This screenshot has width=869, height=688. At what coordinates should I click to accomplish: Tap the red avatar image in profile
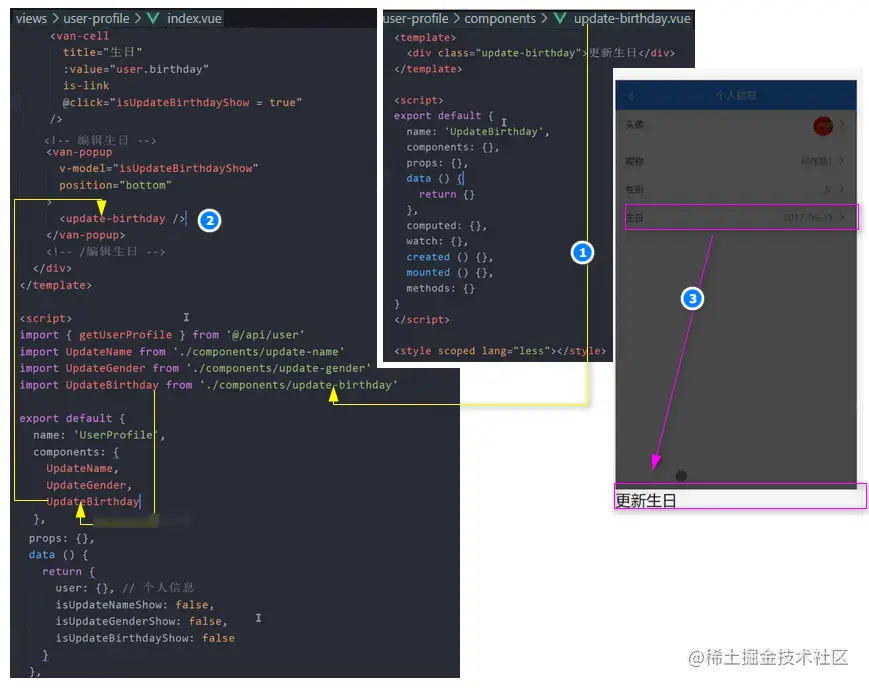click(x=823, y=126)
